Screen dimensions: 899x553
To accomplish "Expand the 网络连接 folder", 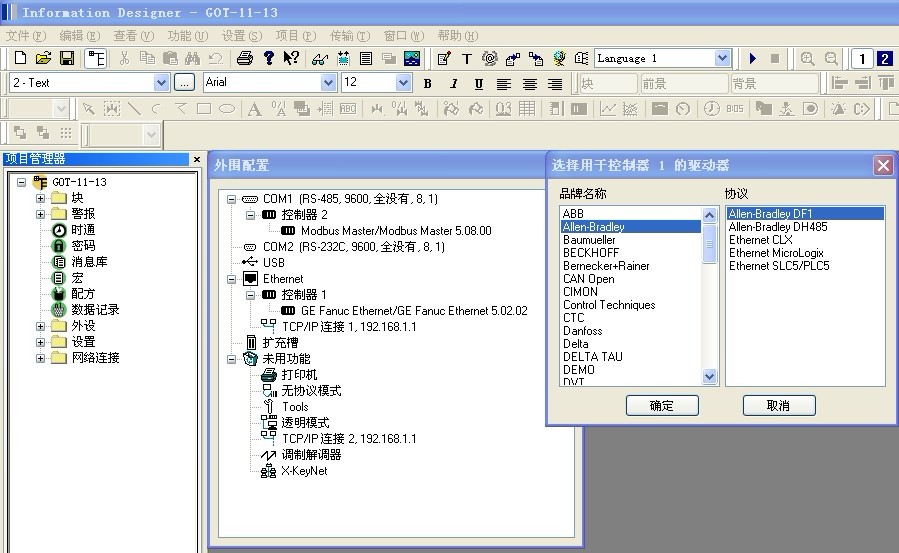I will (x=40, y=358).
